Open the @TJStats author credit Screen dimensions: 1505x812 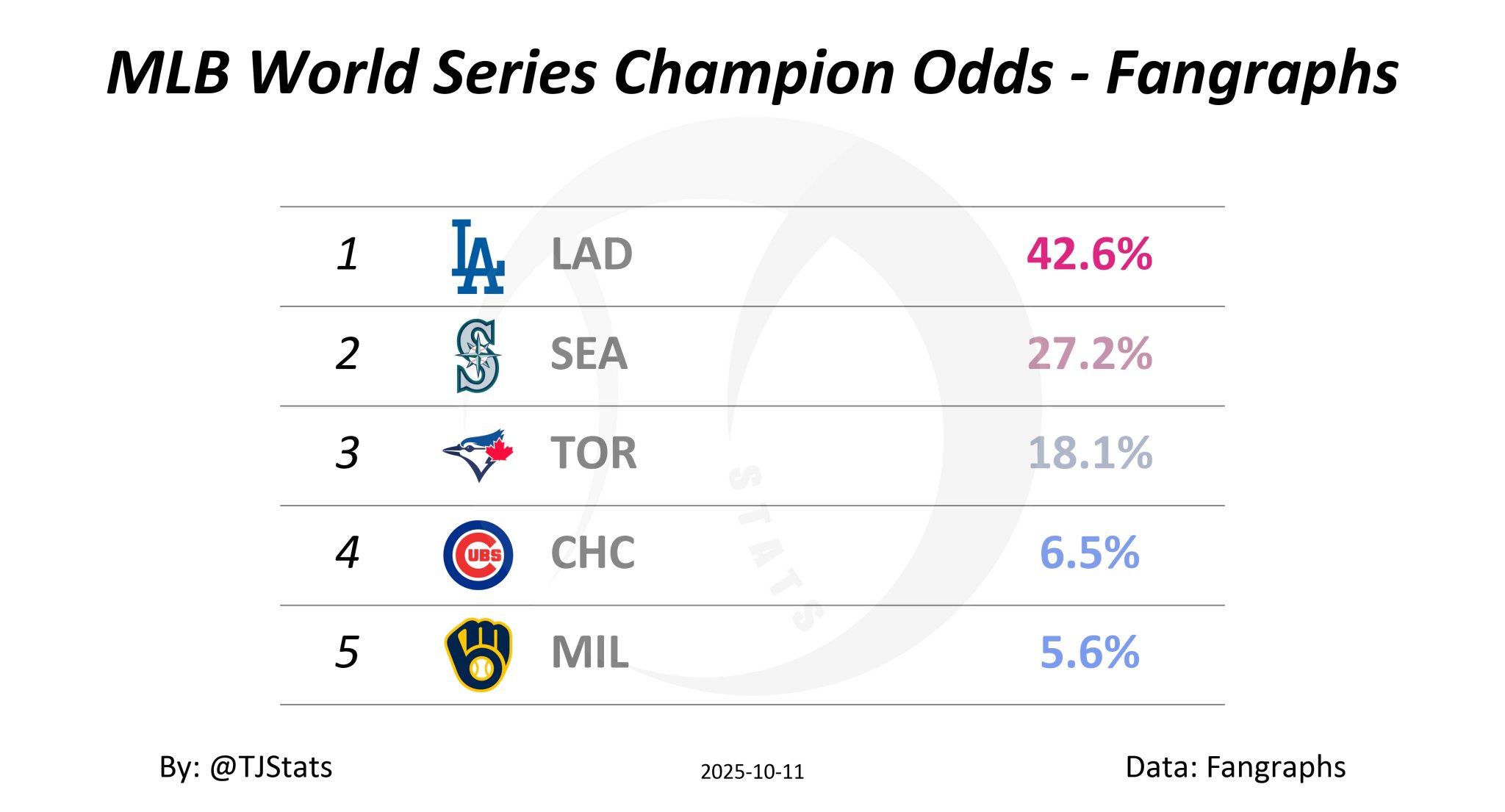click(246, 767)
